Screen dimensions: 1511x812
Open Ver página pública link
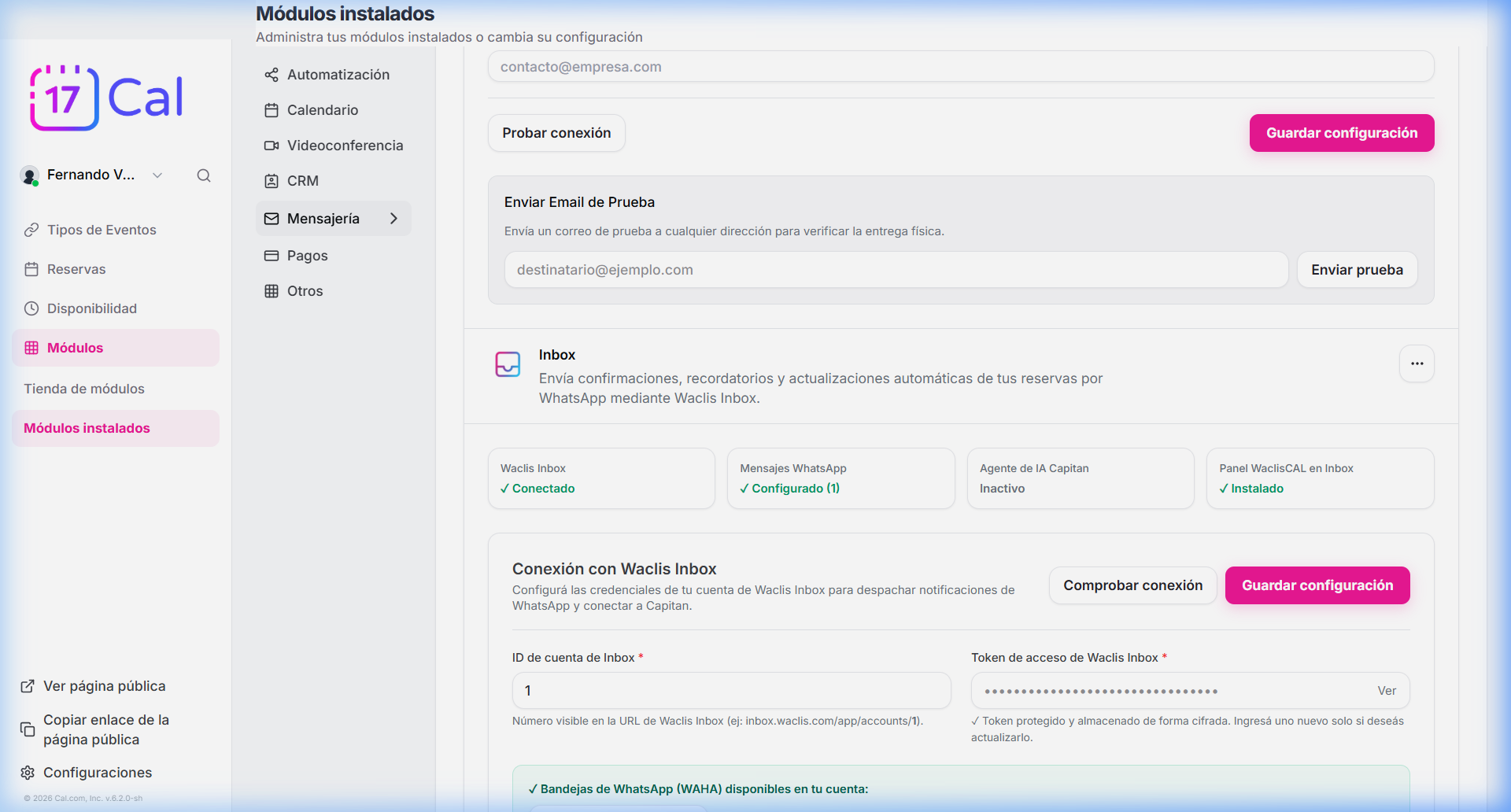click(x=104, y=686)
